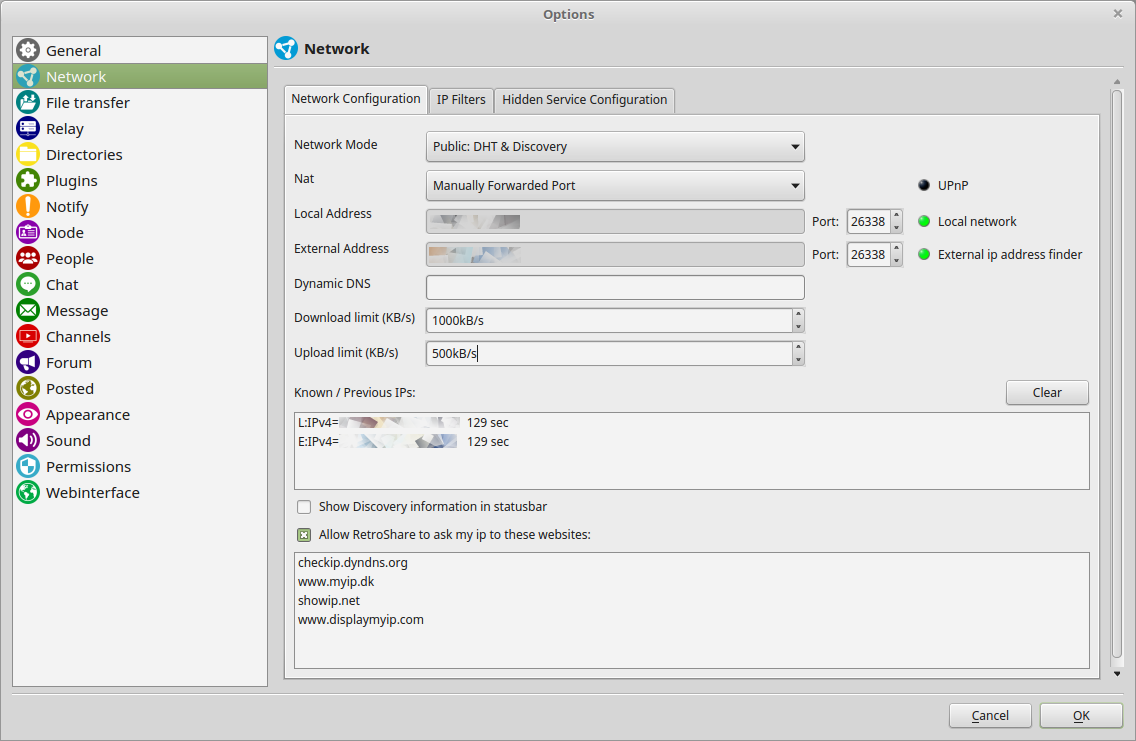Click the Appearance eye icon
The width and height of the screenshot is (1136, 741).
(28, 414)
